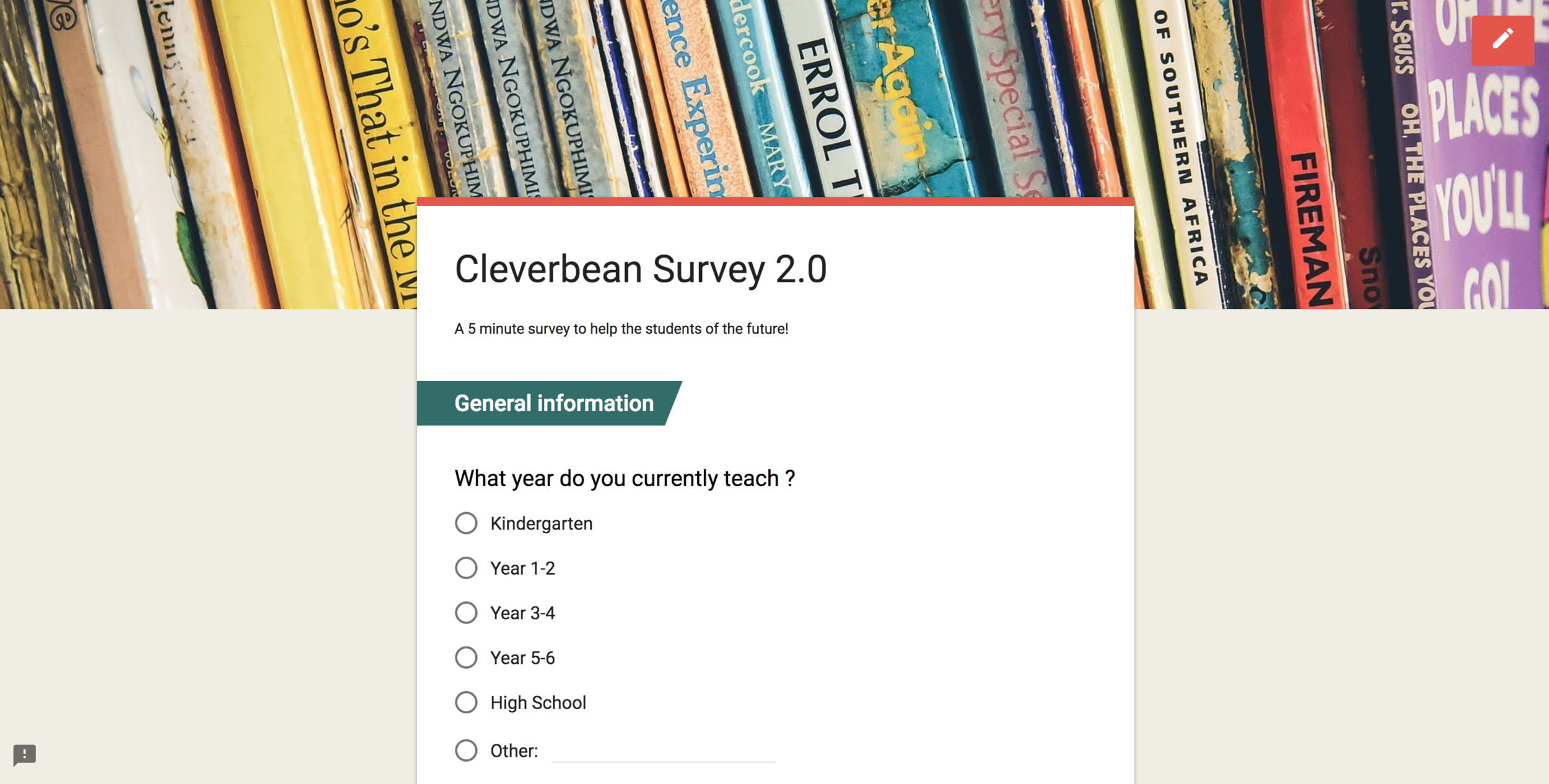The image size is (1549, 784).
Task: Click the High School label text
Action: coord(538,703)
